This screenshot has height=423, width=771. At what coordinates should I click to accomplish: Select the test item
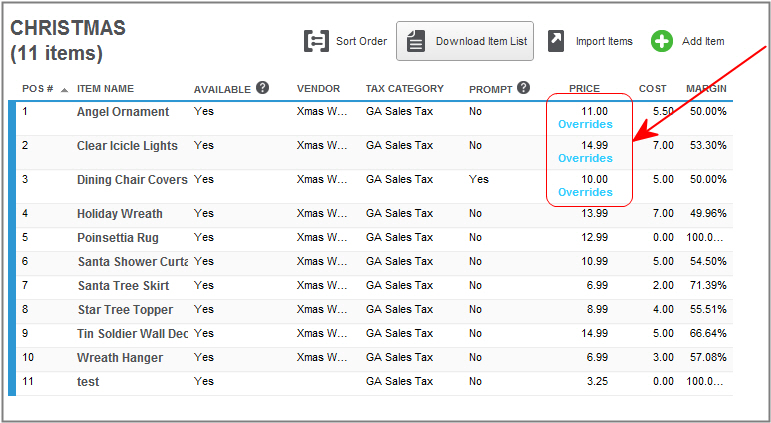88,382
